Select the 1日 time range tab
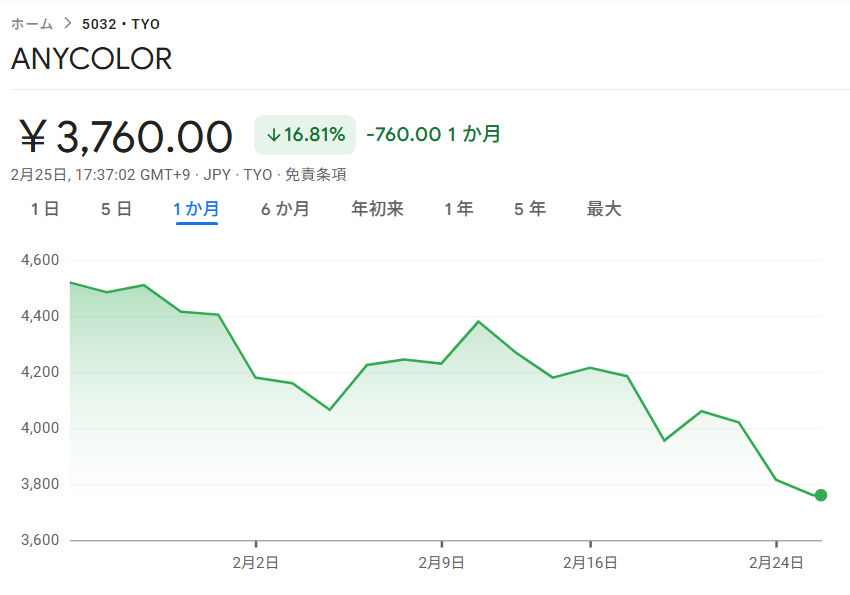The width and height of the screenshot is (850, 595). (45, 209)
